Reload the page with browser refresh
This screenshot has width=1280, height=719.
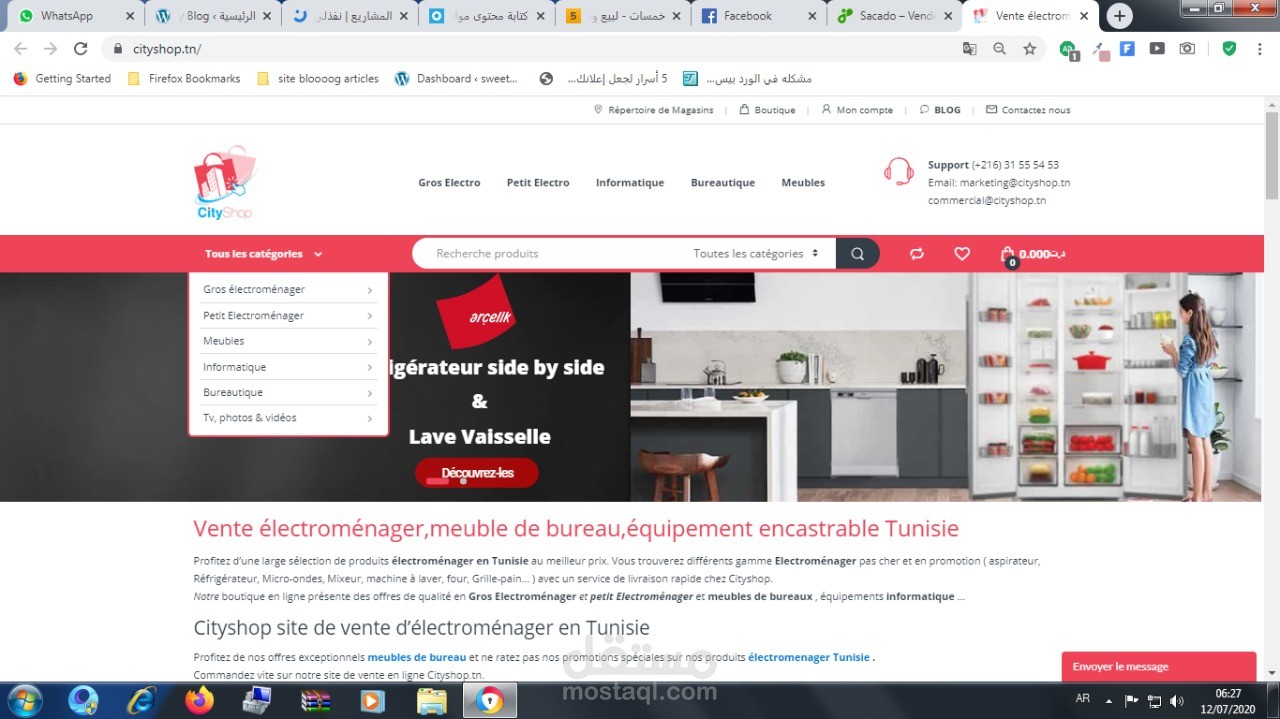(x=81, y=48)
